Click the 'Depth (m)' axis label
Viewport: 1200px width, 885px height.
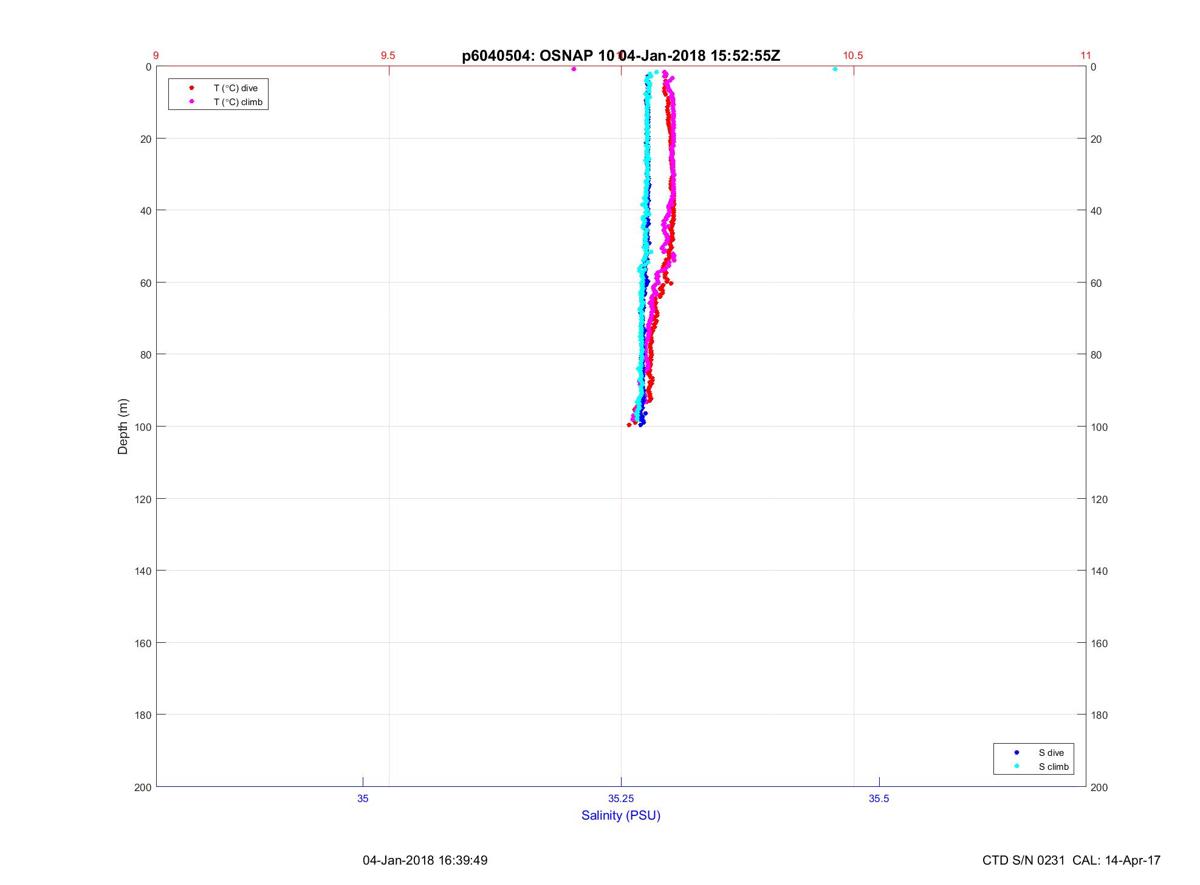[124, 426]
